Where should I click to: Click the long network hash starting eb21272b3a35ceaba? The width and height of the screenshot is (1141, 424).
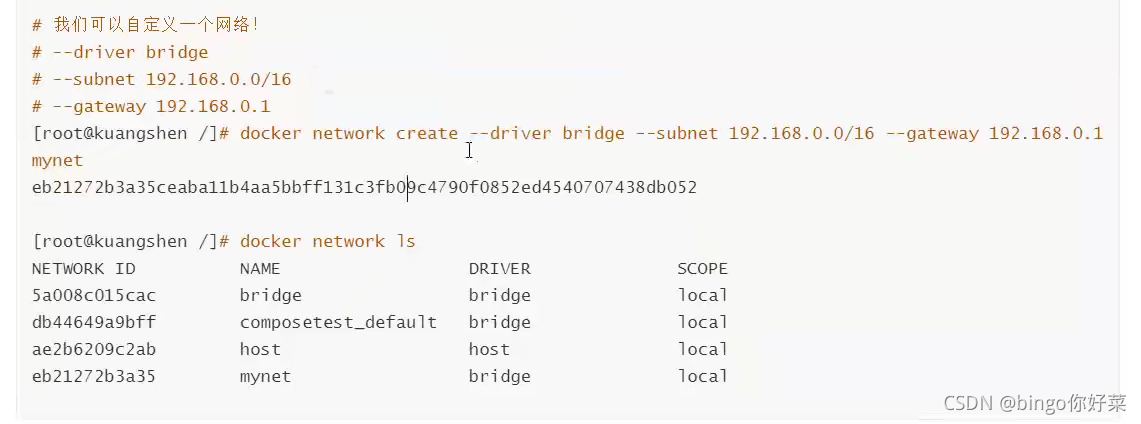[x=365, y=188]
